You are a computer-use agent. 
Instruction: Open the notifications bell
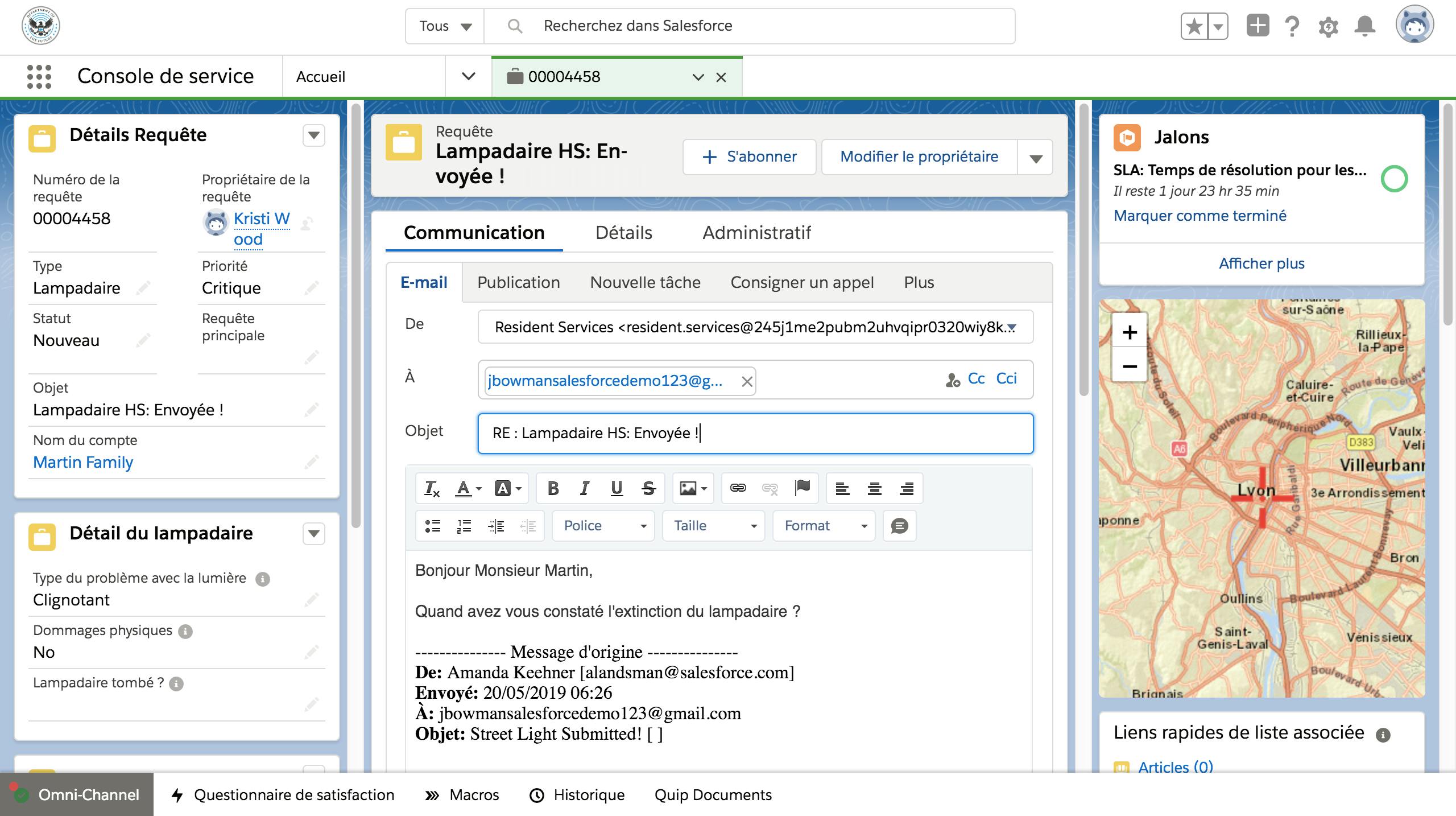pos(1365,26)
